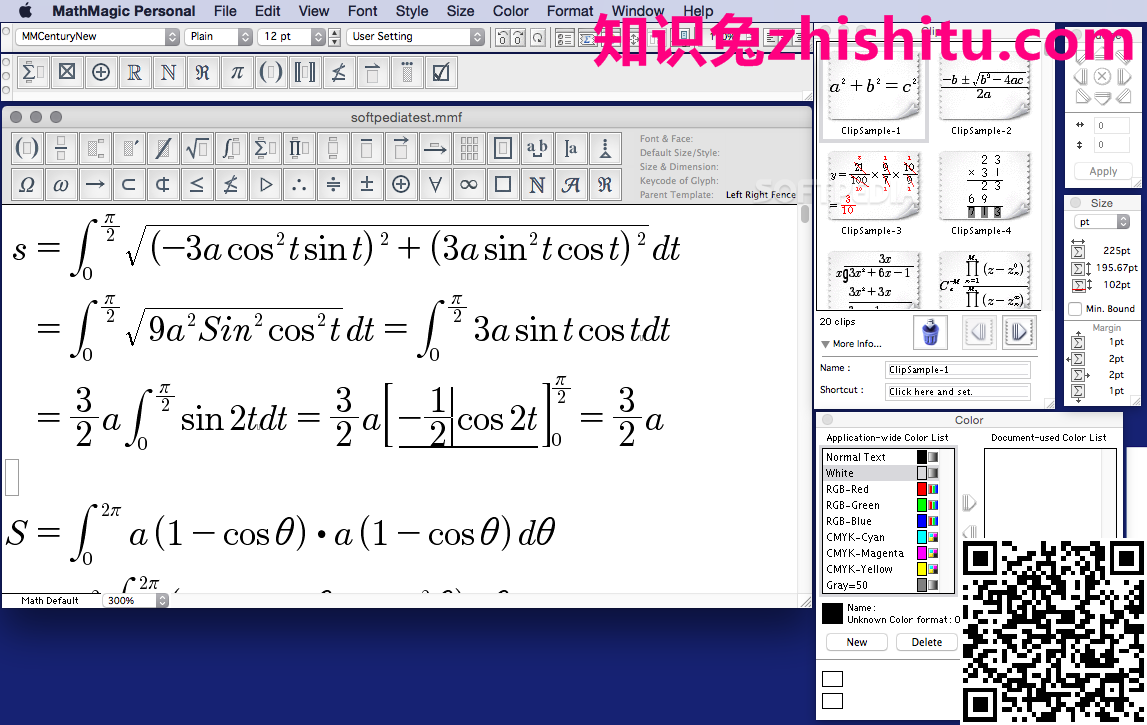Image resolution: width=1147 pixels, height=725 pixels.
Task: Open the right arrow symbols palette
Action: [95, 184]
